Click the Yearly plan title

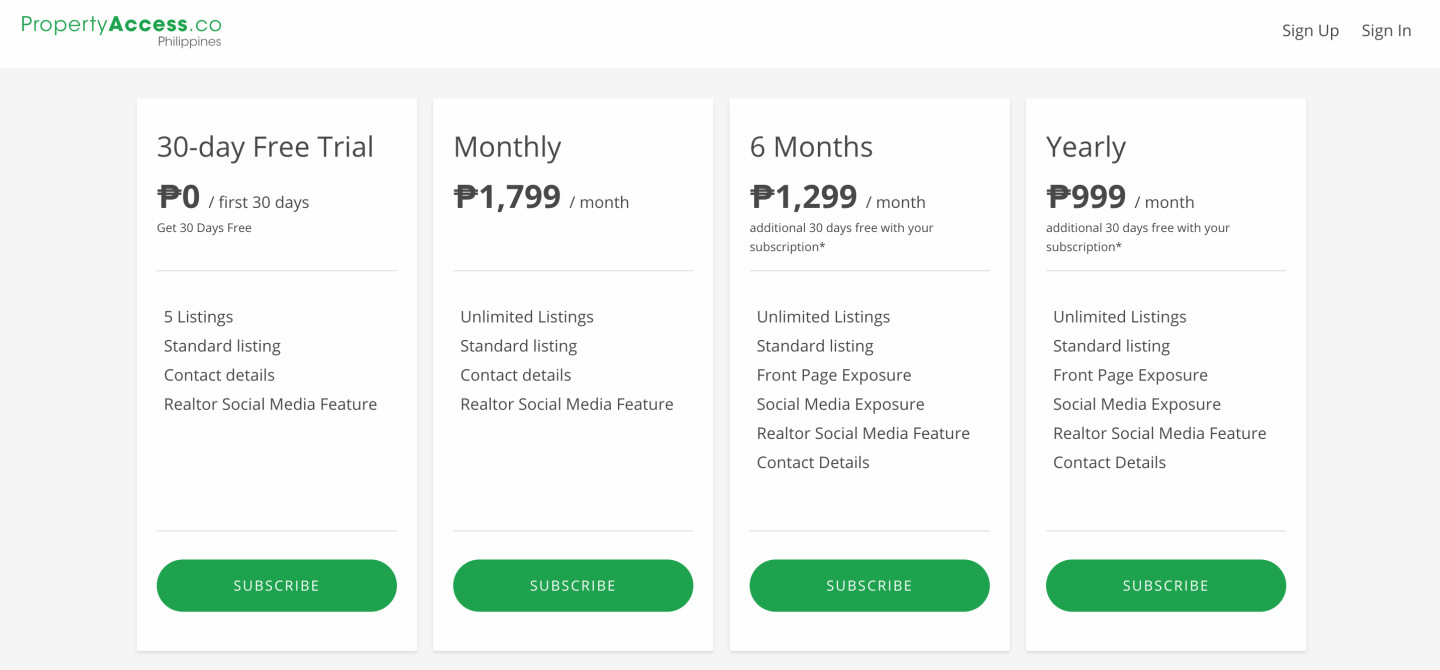click(1086, 147)
